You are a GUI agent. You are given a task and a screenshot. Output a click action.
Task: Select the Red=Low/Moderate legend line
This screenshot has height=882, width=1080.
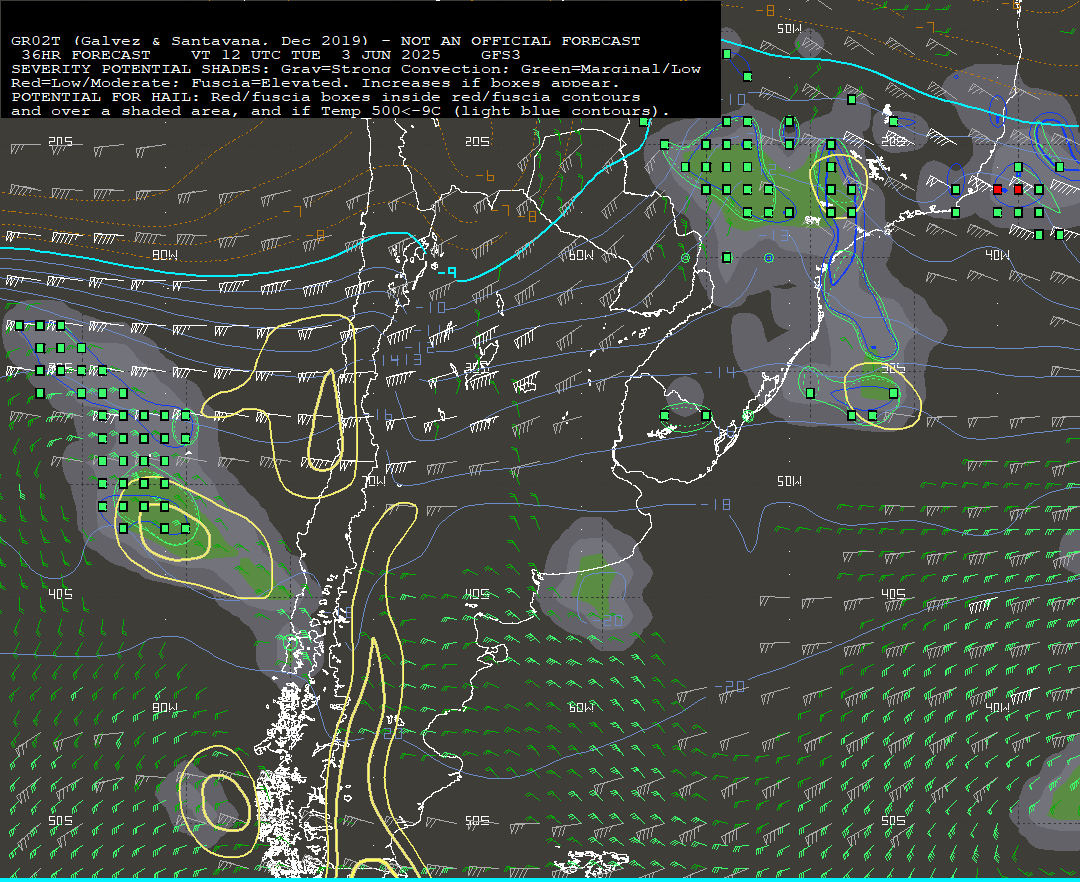315,83
